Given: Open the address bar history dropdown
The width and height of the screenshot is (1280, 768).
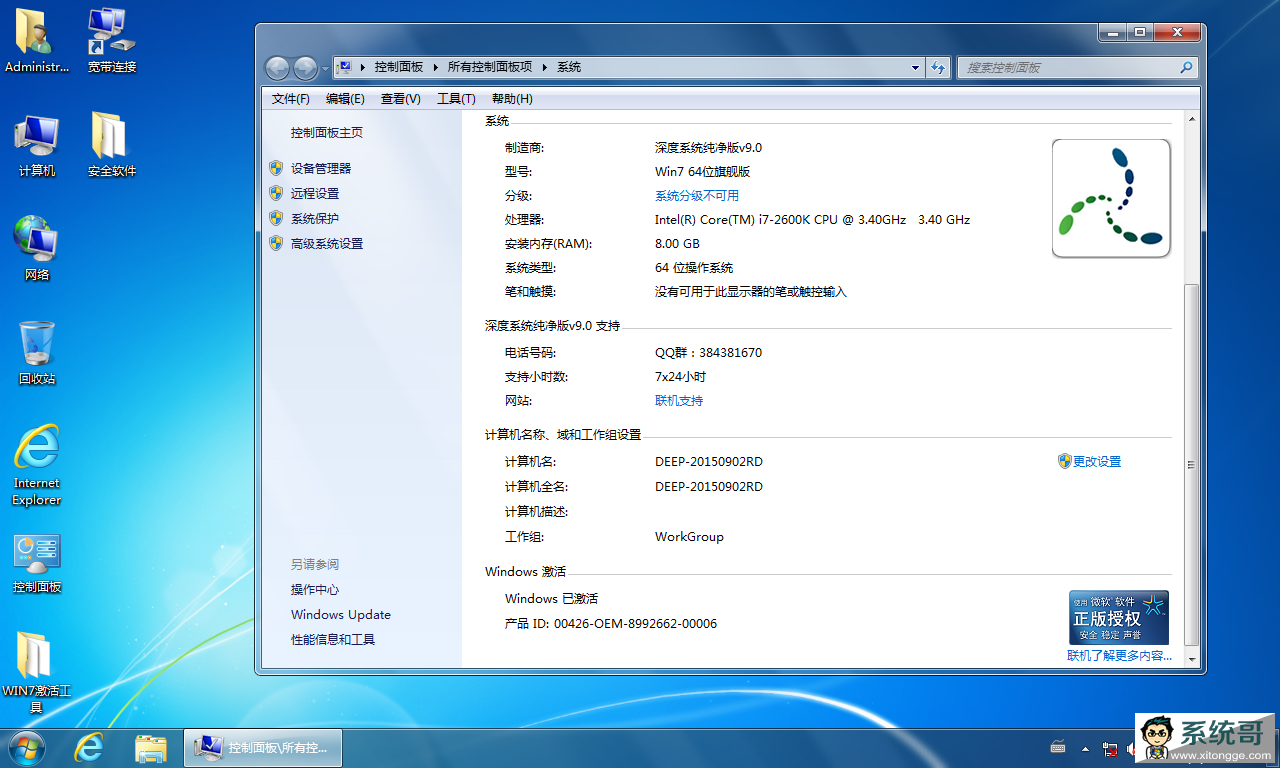Looking at the screenshot, I should pos(916,67).
